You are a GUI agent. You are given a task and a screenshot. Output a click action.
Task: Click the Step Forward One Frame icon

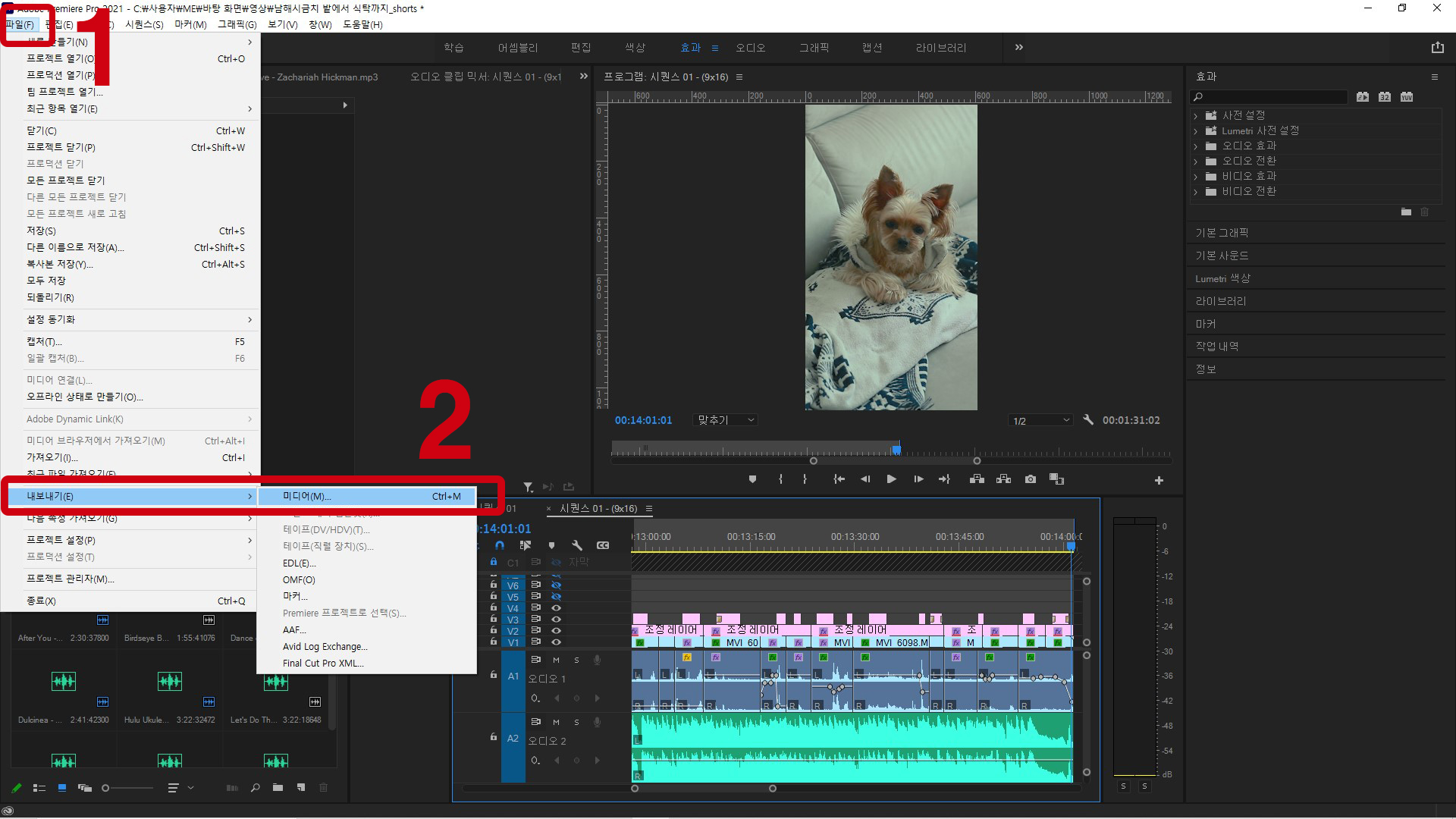[918, 479]
